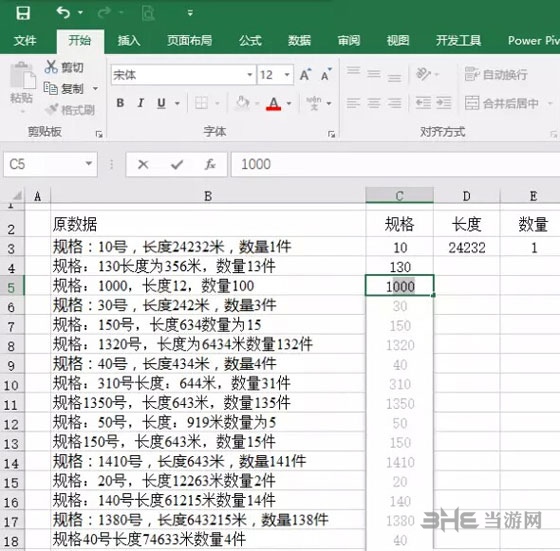
Task: Switch to the 数据 ribbon tab
Action: pyautogui.click(x=299, y=40)
